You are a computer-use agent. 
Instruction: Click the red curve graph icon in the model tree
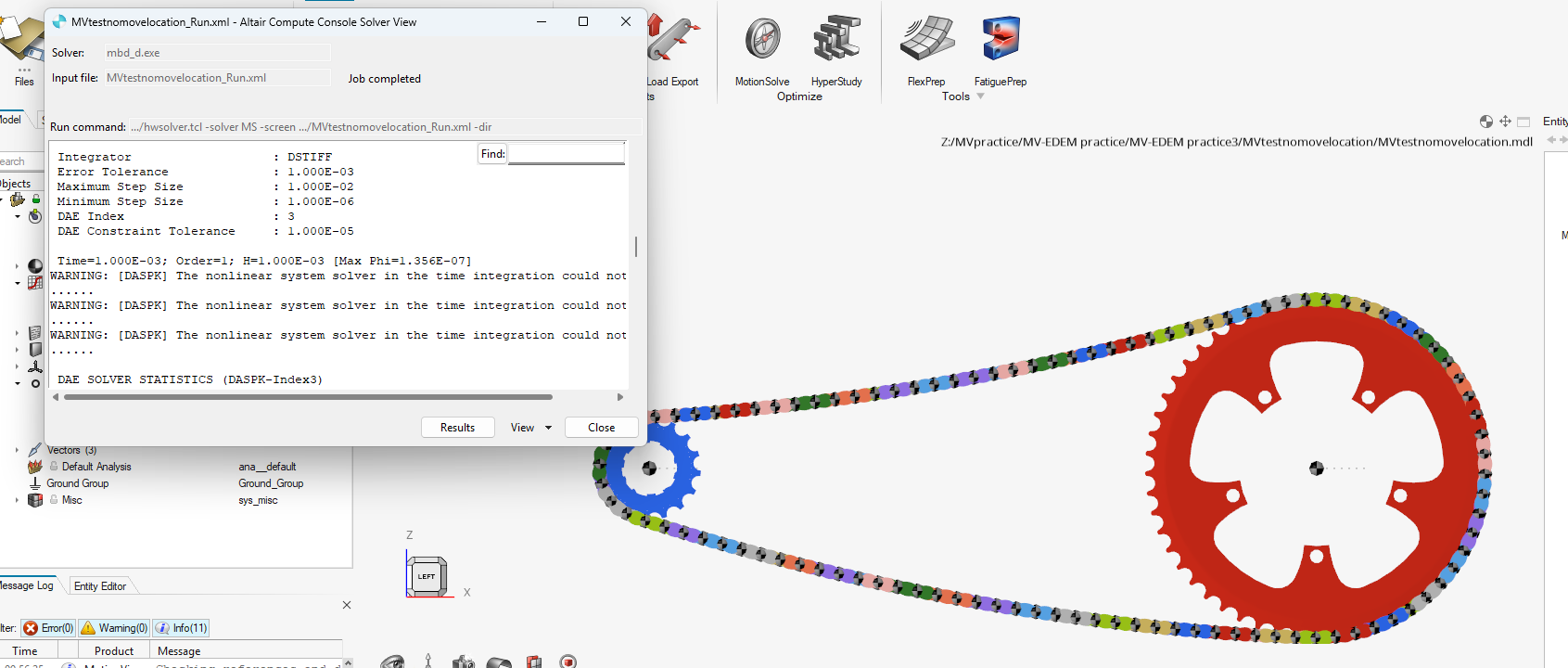pyautogui.click(x=35, y=282)
